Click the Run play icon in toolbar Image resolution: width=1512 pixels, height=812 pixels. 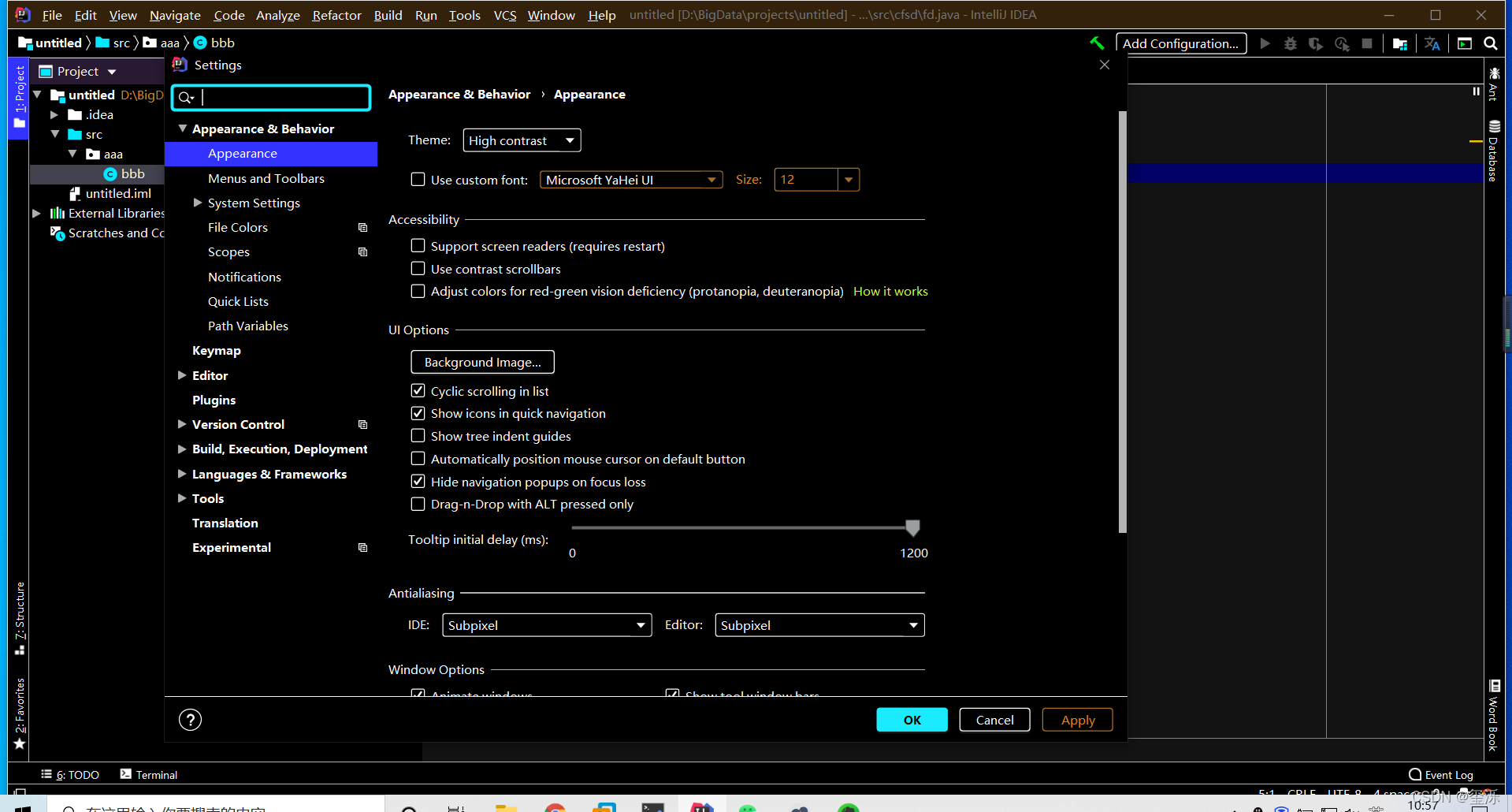(x=1265, y=43)
